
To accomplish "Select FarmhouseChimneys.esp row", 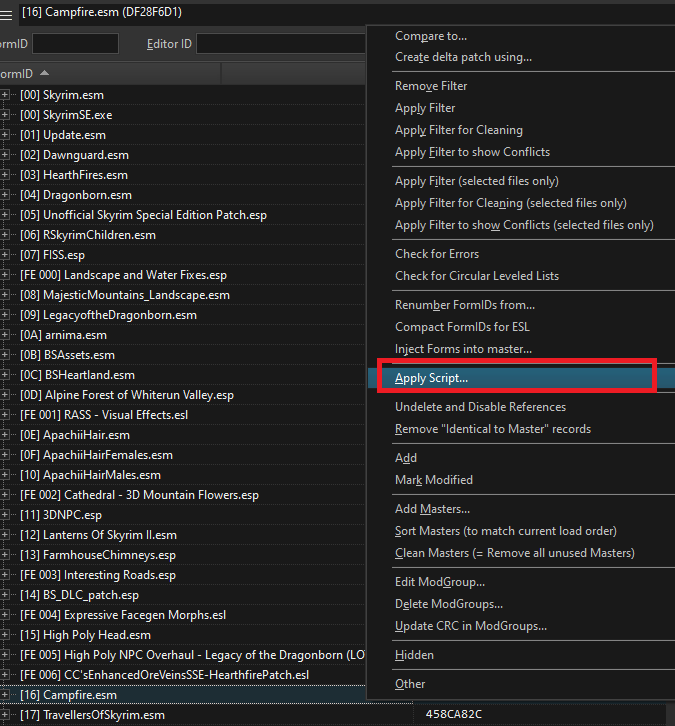I will [98, 555].
